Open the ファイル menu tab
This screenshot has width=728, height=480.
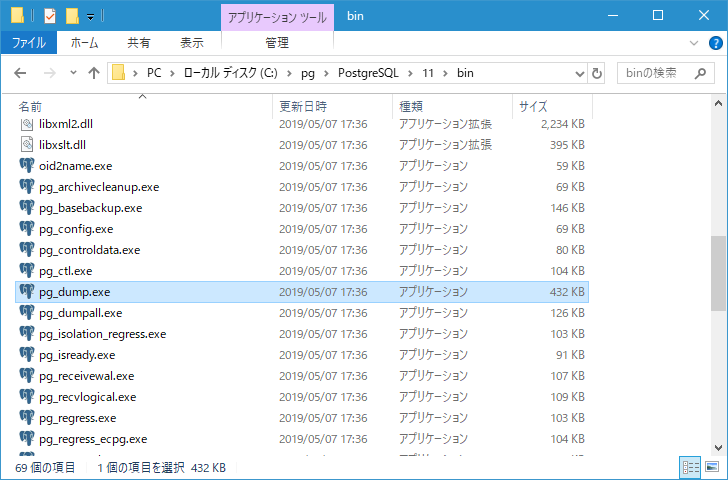(x=29, y=43)
